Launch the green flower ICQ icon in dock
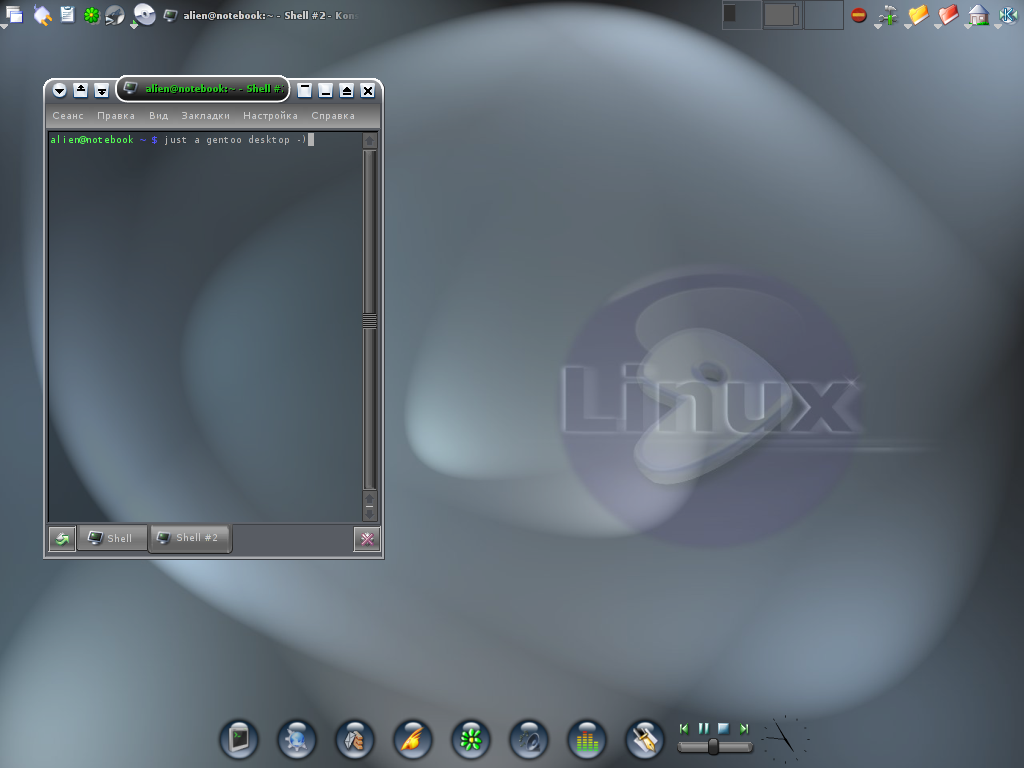This screenshot has height=768, width=1024. click(471, 740)
